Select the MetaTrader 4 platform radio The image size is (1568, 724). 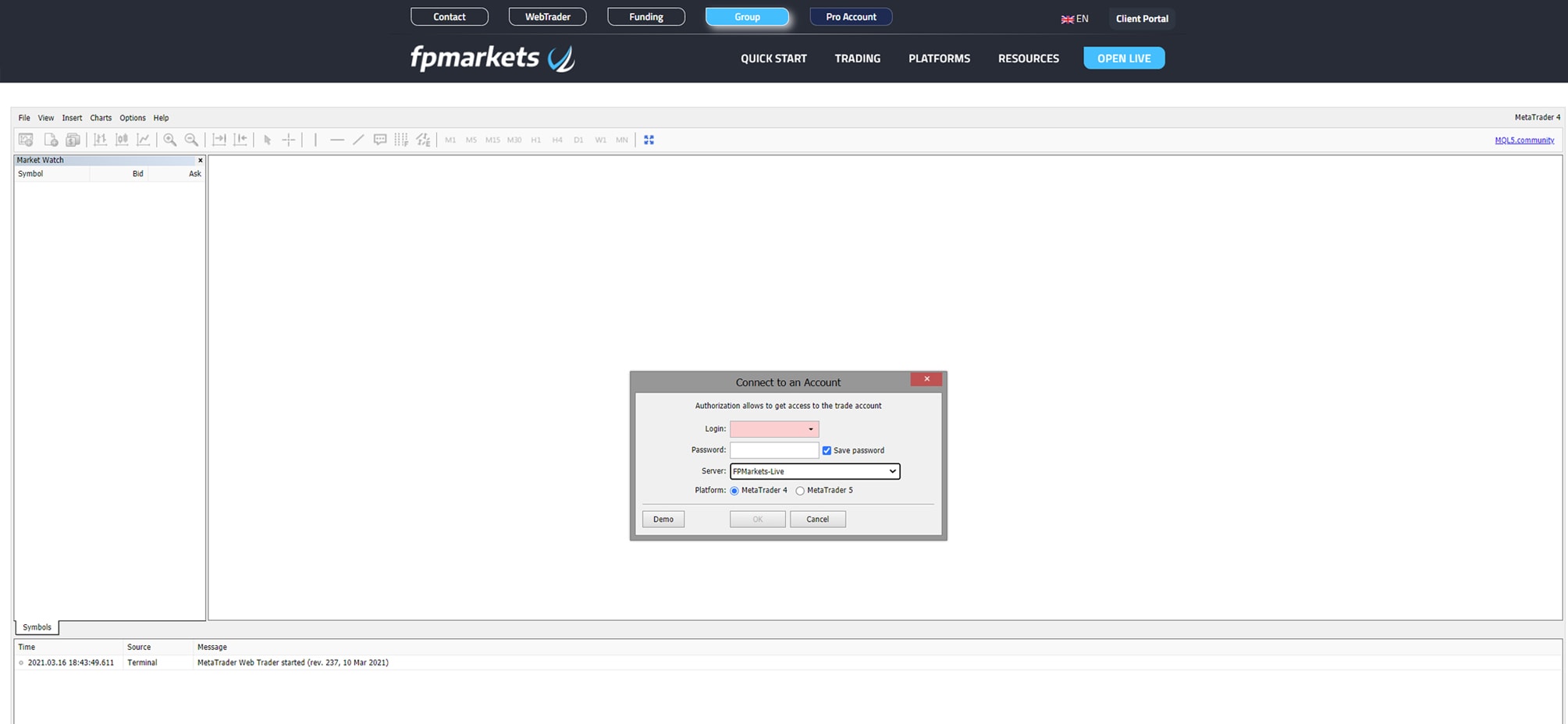734,491
